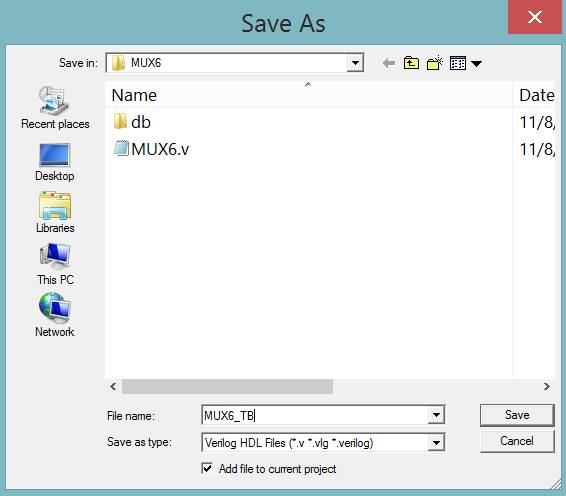Go up one folder level

[411, 63]
